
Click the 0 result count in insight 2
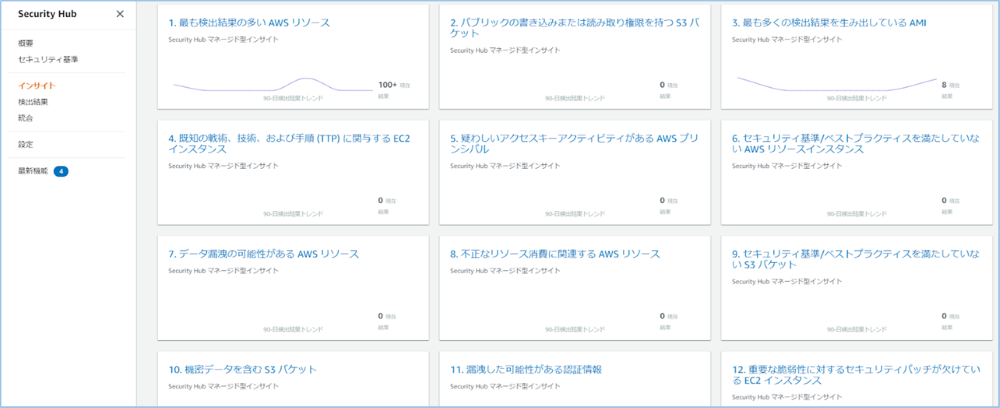[x=662, y=84]
